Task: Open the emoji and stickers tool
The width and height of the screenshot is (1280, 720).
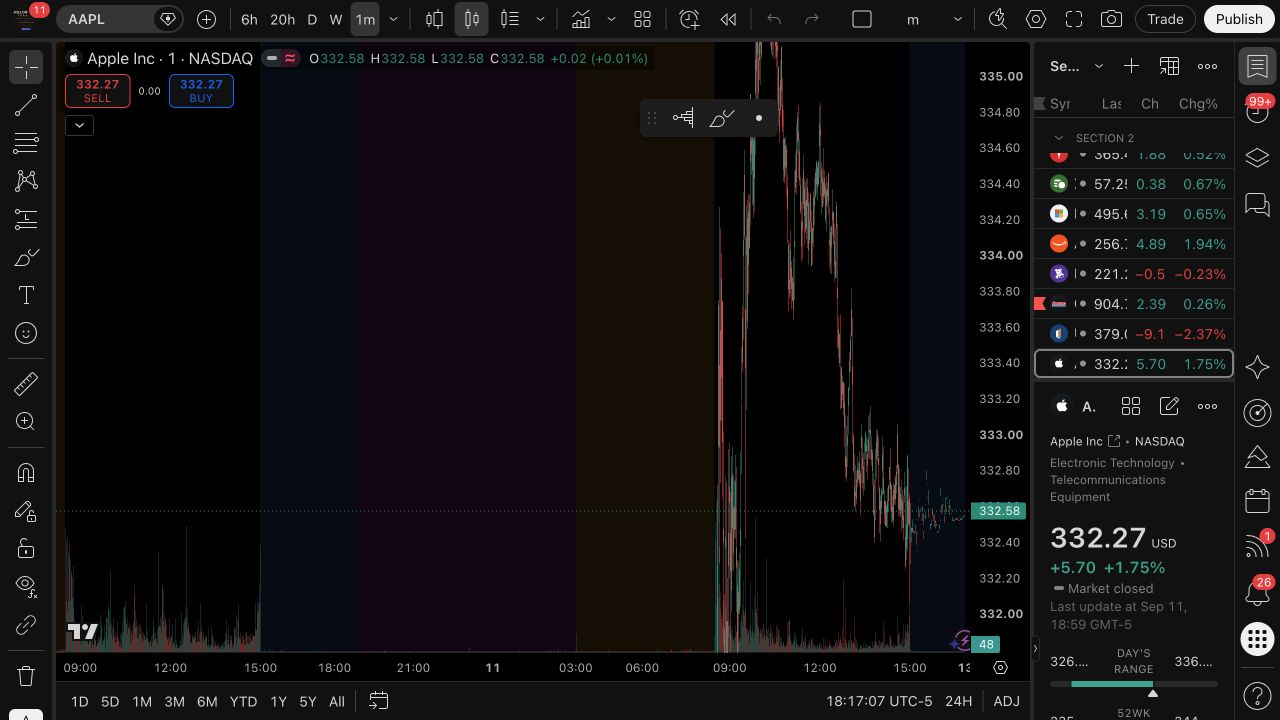Action: pyautogui.click(x=26, y=333)
